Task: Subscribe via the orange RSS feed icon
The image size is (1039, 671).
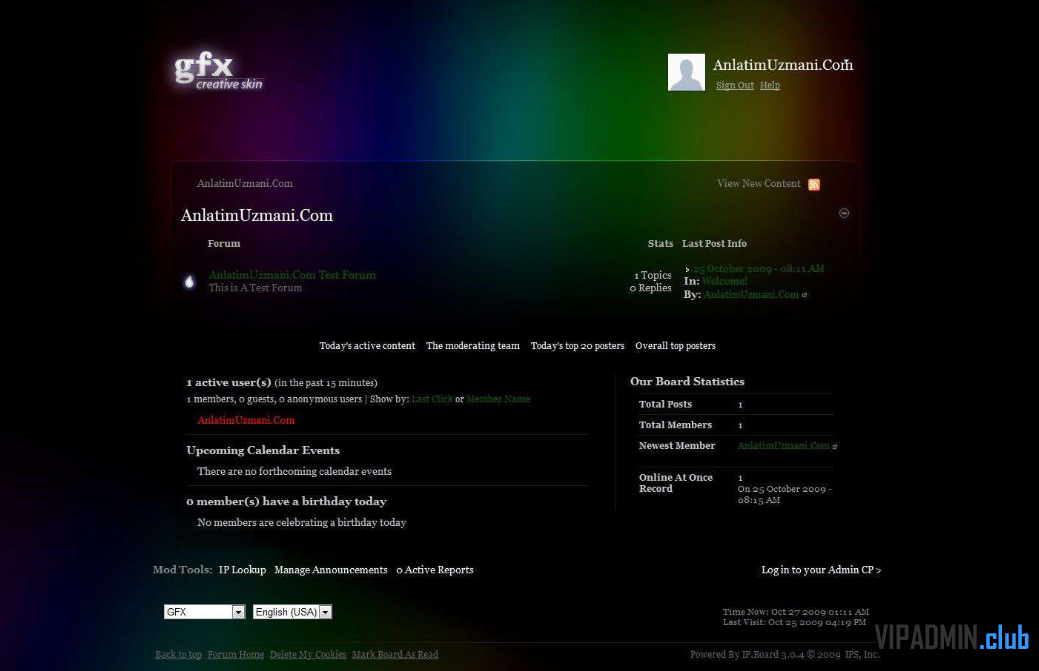Action: click(x=814, y=184)
